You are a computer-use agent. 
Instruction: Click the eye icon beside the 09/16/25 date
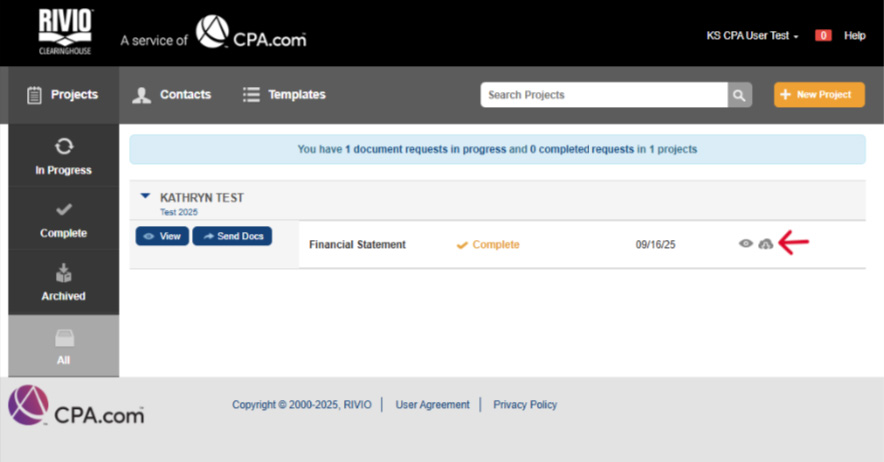(x=745, y=244)
